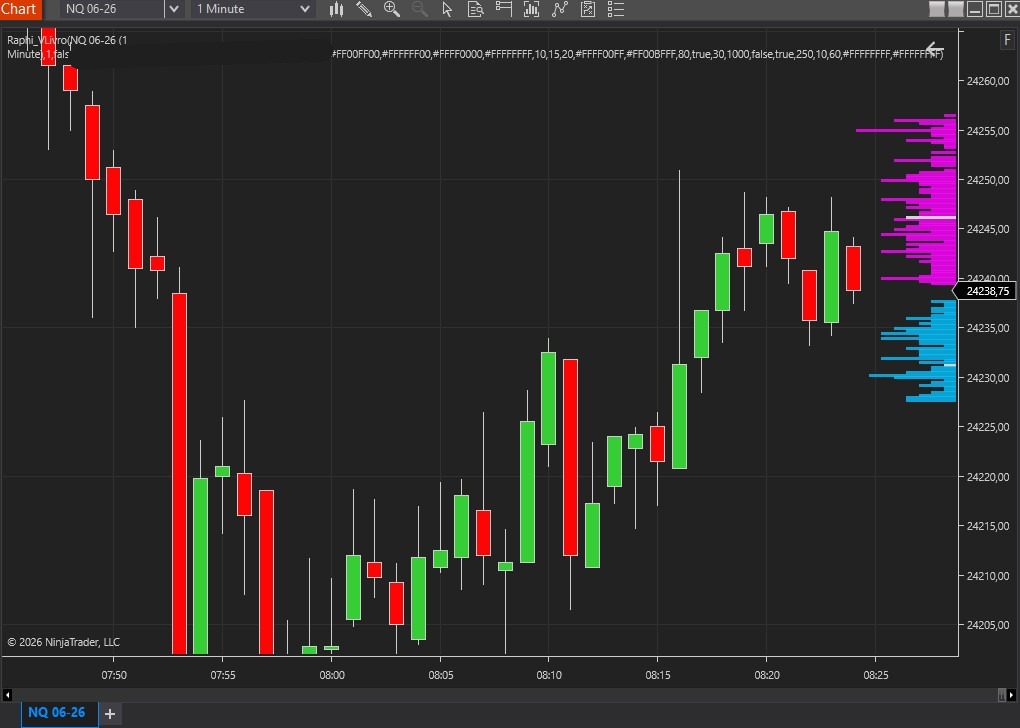Image resolution: width=1020 pixels, height=728 pixels.
Task: Select the zoom in magnifier tool
Action: [392, 9]
